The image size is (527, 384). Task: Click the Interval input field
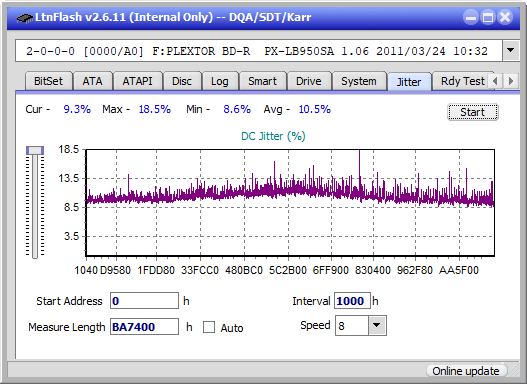pos(352,301)
